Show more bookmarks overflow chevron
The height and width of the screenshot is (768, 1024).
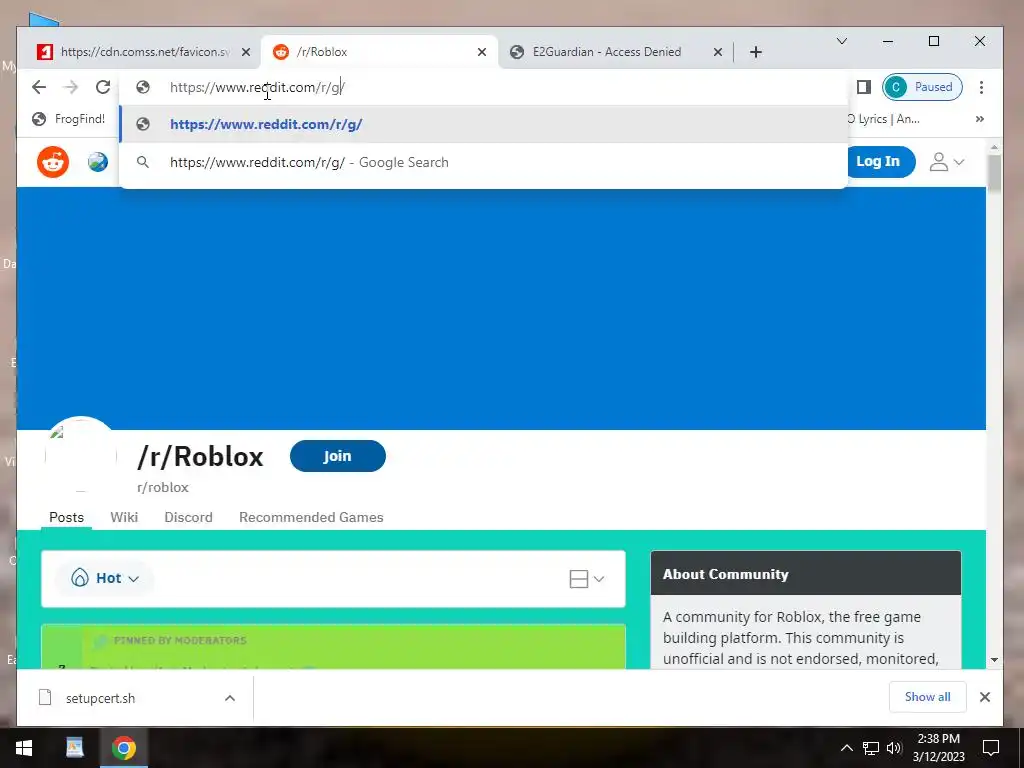click(980, 119)
